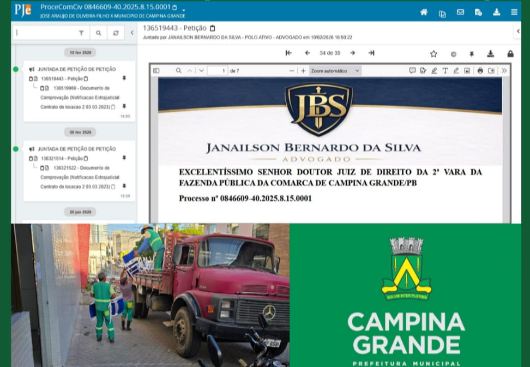Copy the process number in header

174,7
